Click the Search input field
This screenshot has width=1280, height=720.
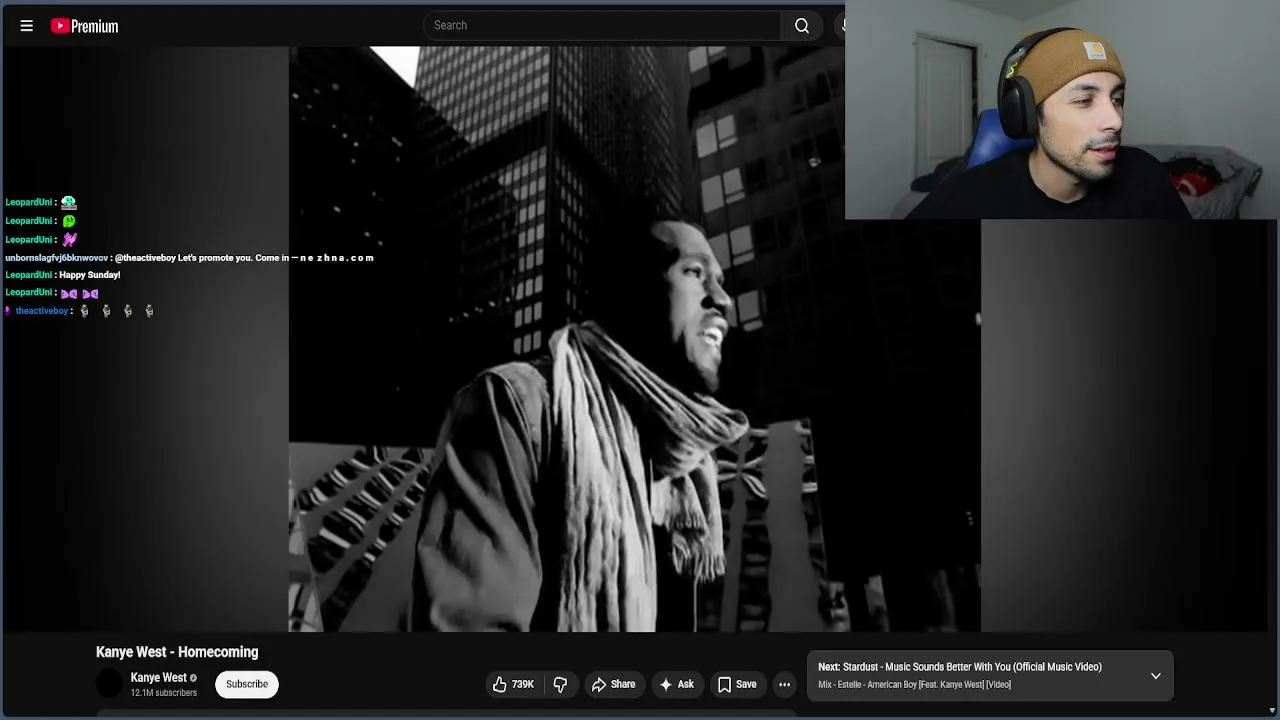click(602, 25)
